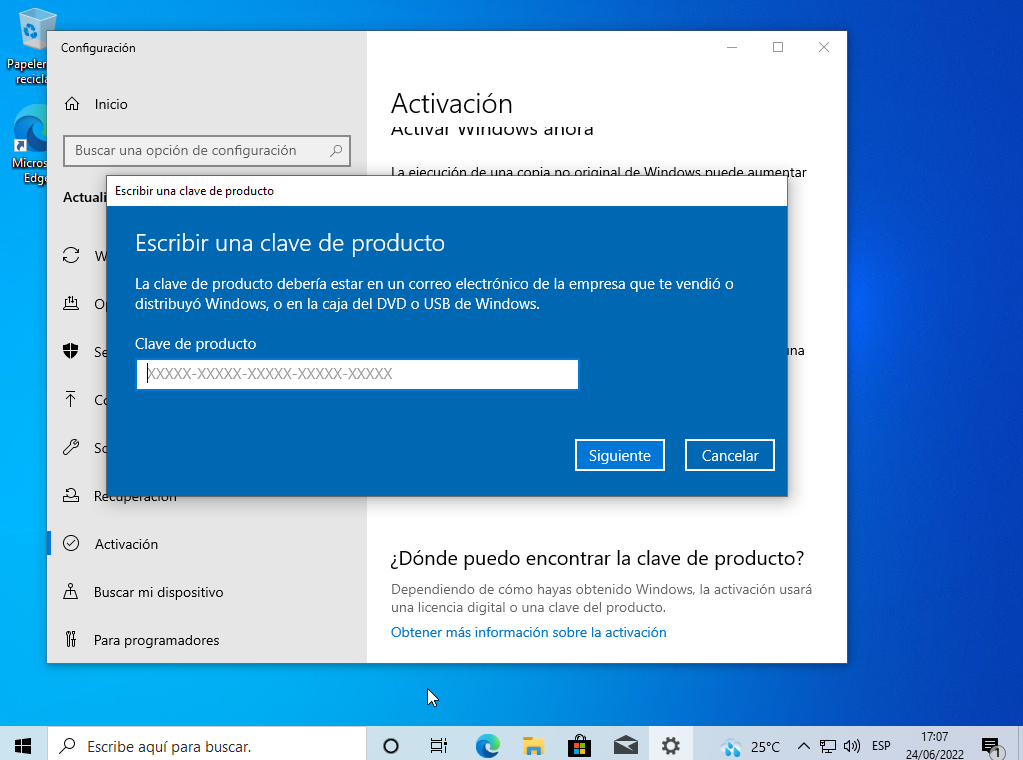Expand the hidden system tray icons
1023x760 pixels.
pos(804,746)
